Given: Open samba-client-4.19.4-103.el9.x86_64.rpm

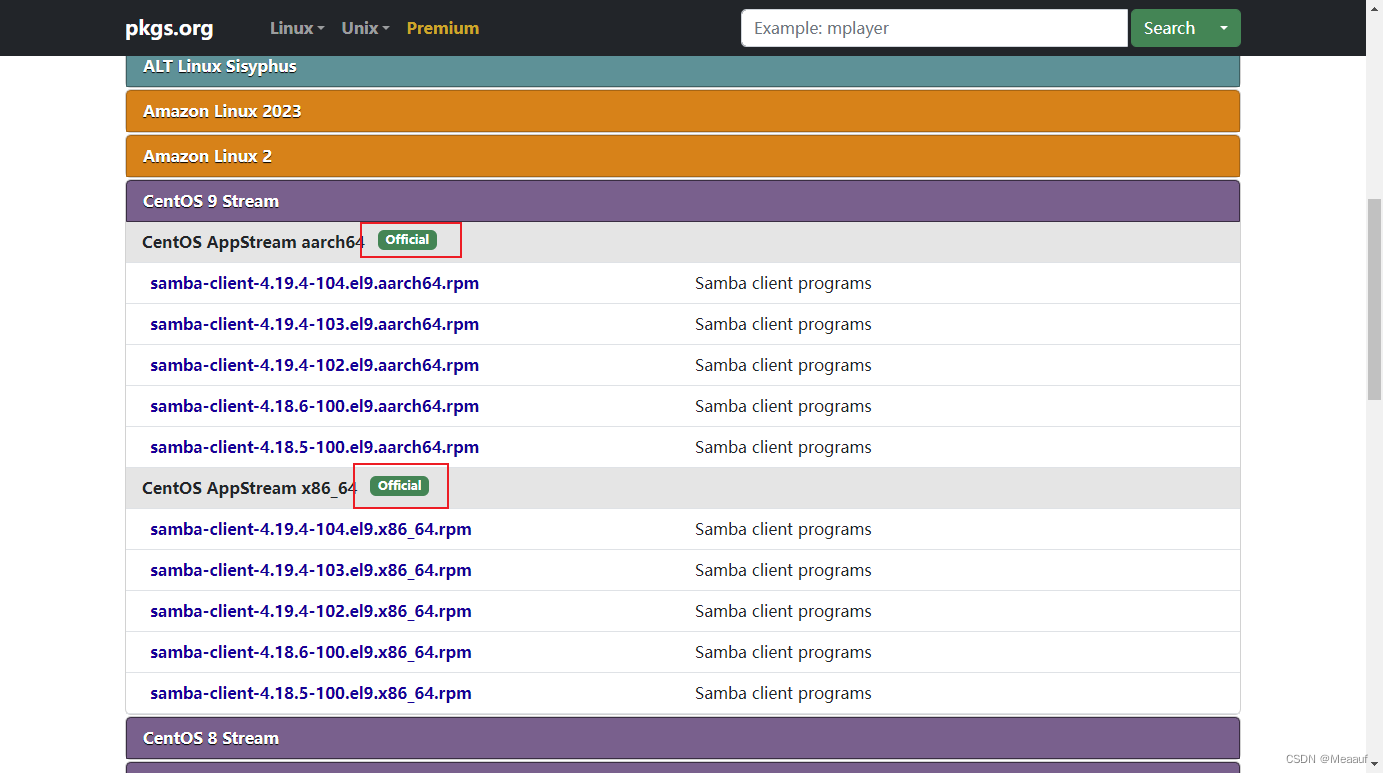Looking at the screenshot, I should [311, 570].
